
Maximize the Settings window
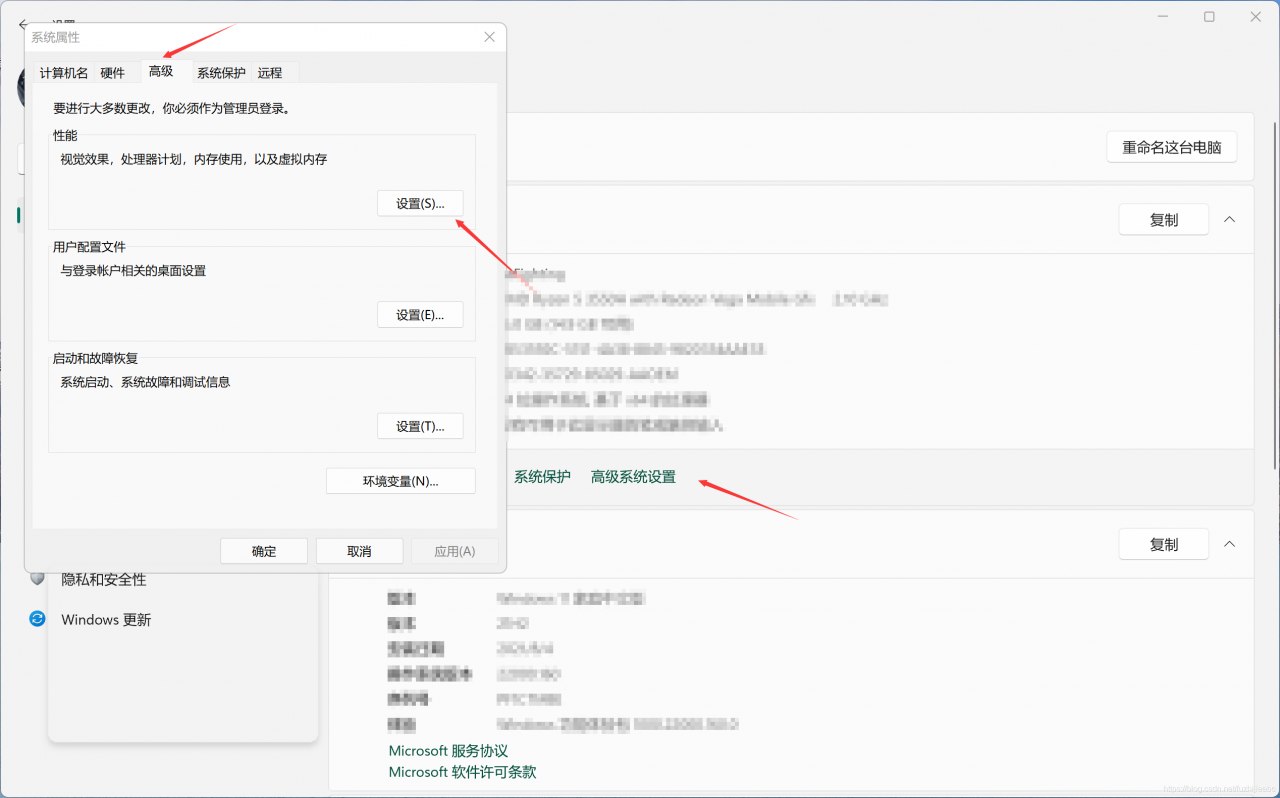pyautogui.click(x=1209, y=17)
